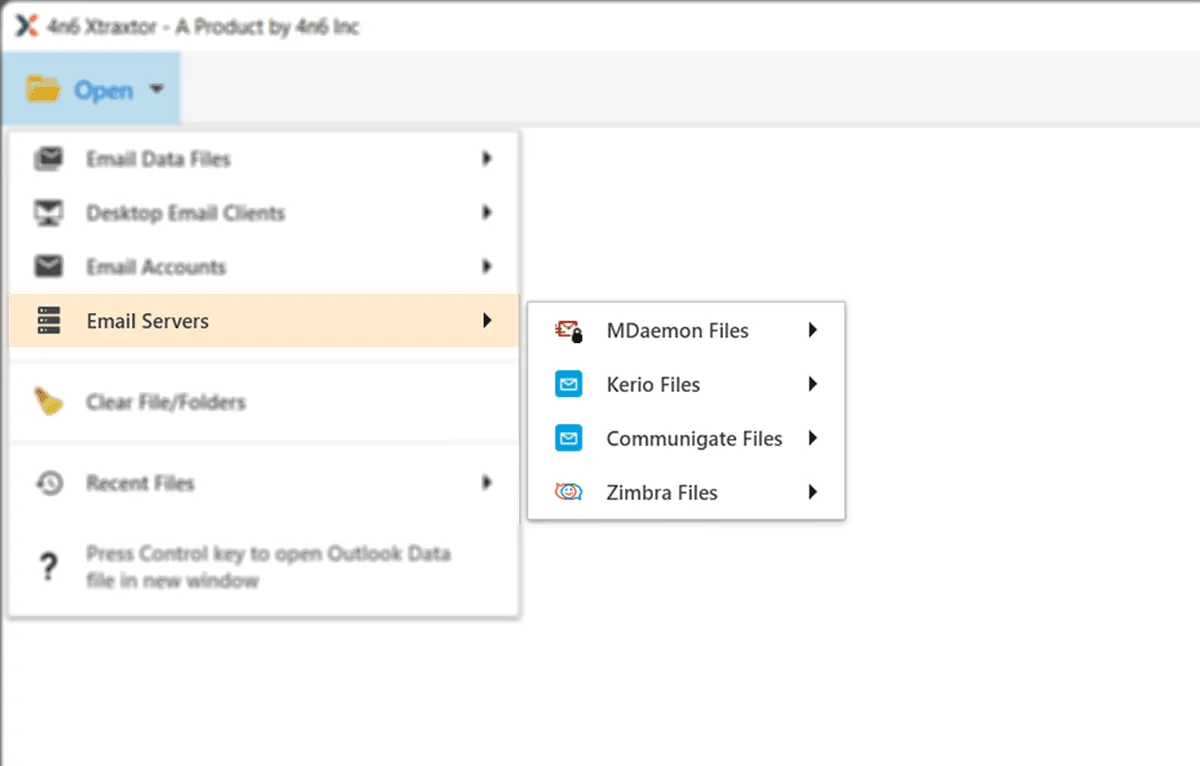The width and height of the screenshot is (1200, 766).
Task: Expand the Open dropdown arrow
Action: [157, 90]
